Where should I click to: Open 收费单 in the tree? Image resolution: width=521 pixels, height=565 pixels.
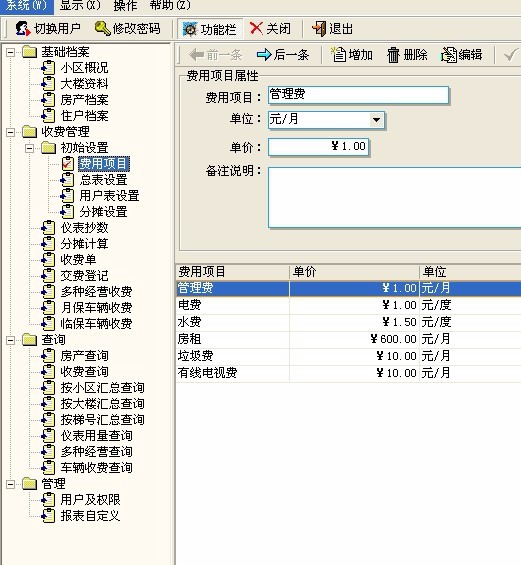tap(78, 260)
